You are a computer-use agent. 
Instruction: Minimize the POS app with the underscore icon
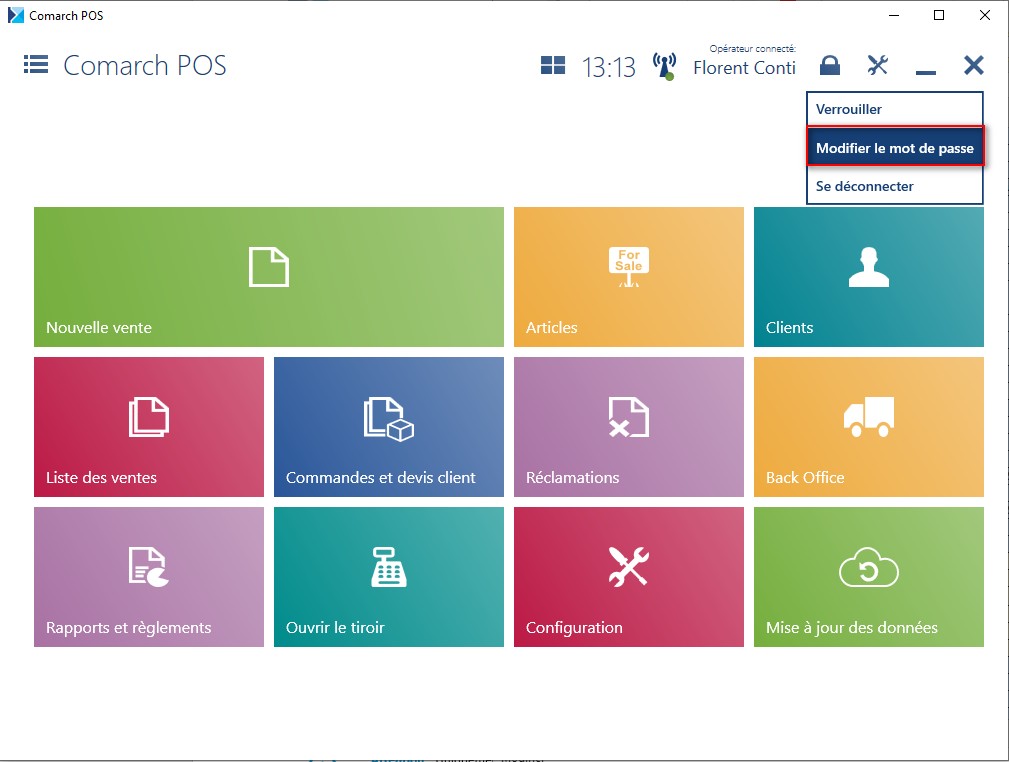[925, 72]
